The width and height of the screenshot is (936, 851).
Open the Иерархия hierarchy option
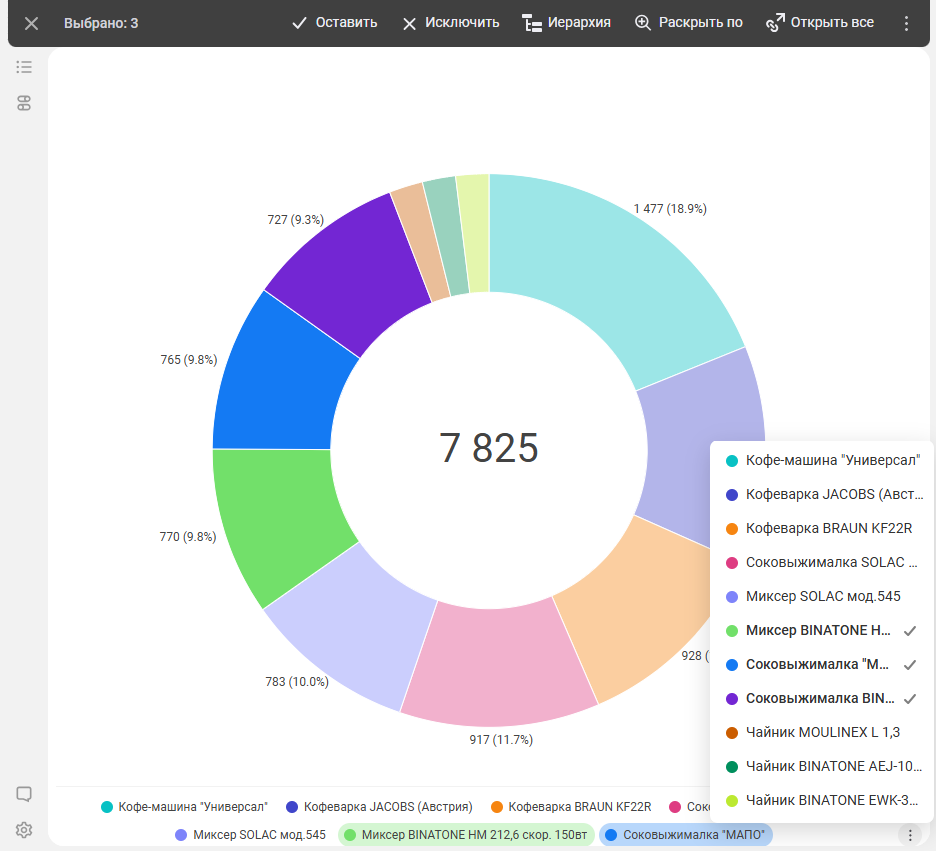[566, 23]
